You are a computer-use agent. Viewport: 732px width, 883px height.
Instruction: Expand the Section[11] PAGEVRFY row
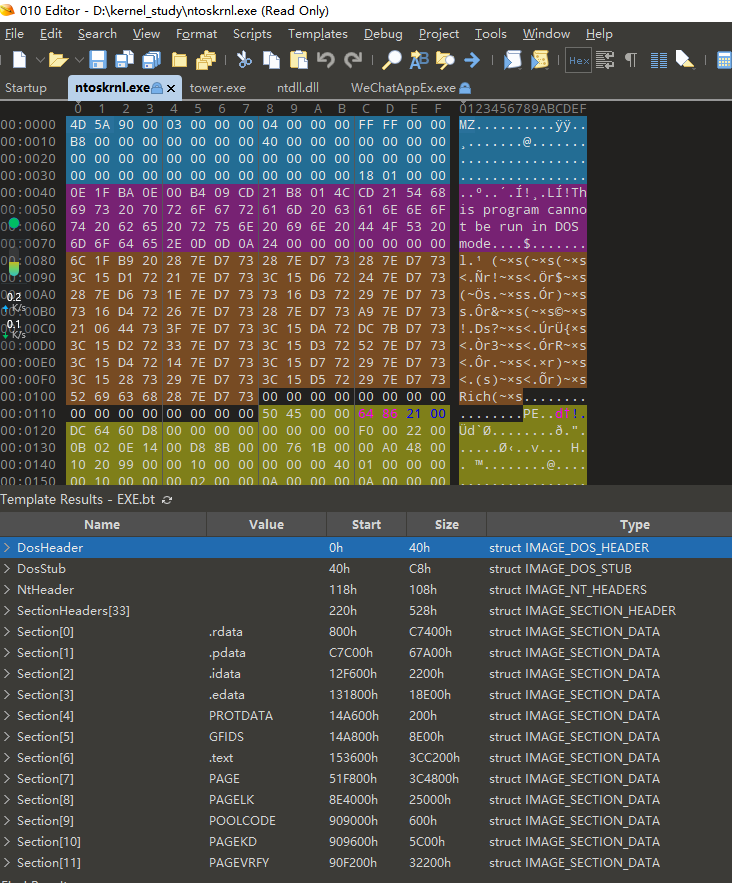click(x=7, y=863)
